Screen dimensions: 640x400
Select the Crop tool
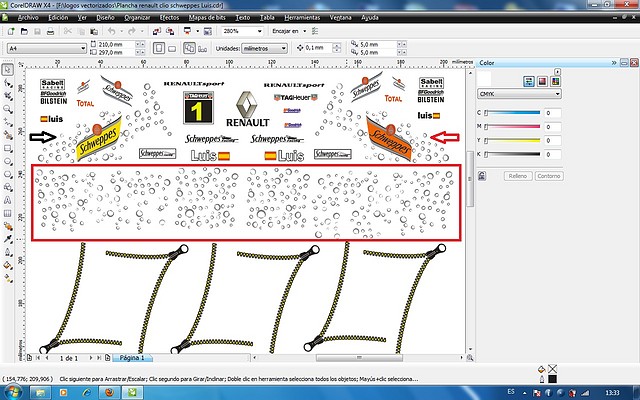click(x=7, y=96)
